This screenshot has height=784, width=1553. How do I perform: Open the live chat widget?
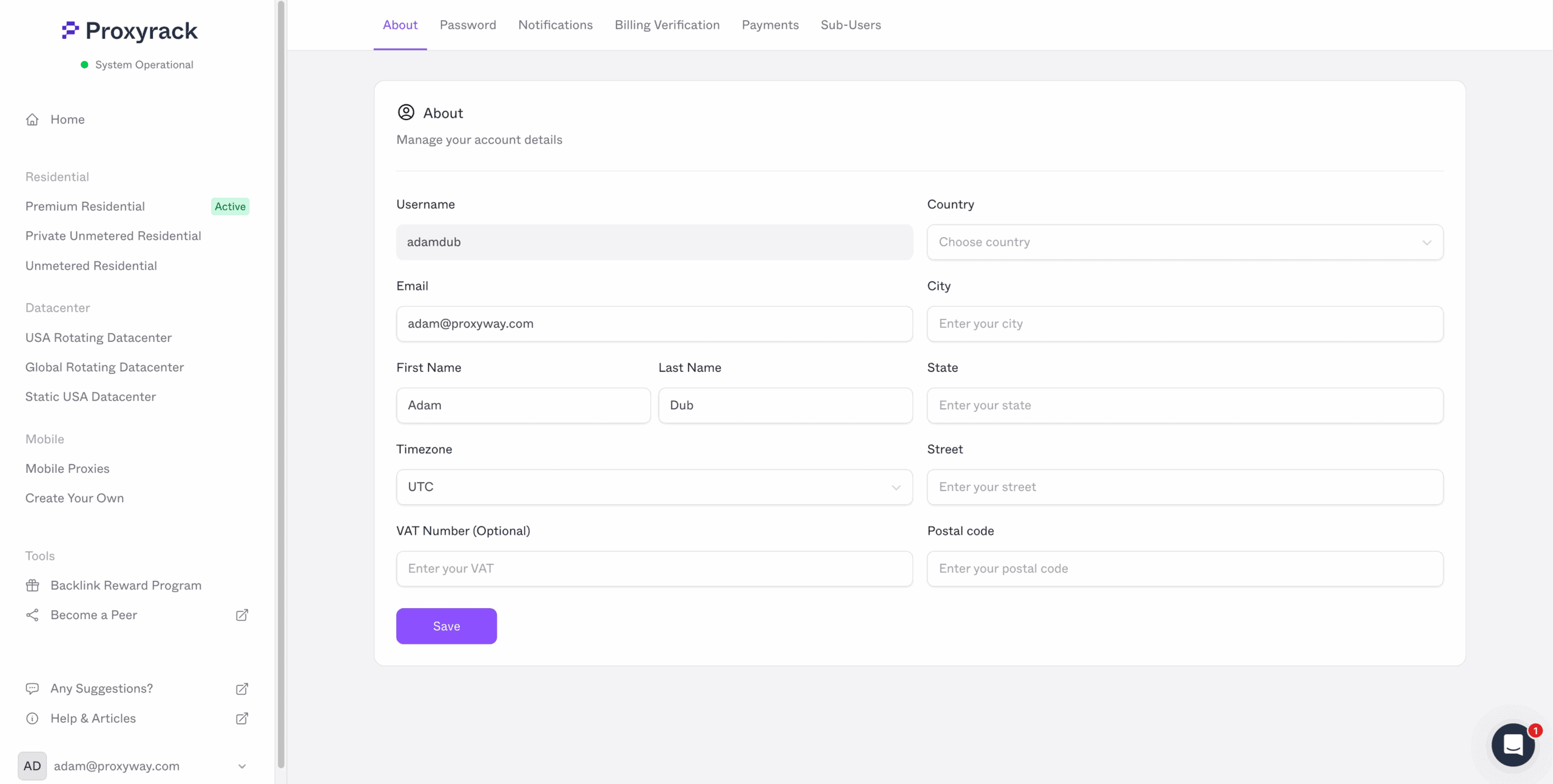coord(1513,745)
